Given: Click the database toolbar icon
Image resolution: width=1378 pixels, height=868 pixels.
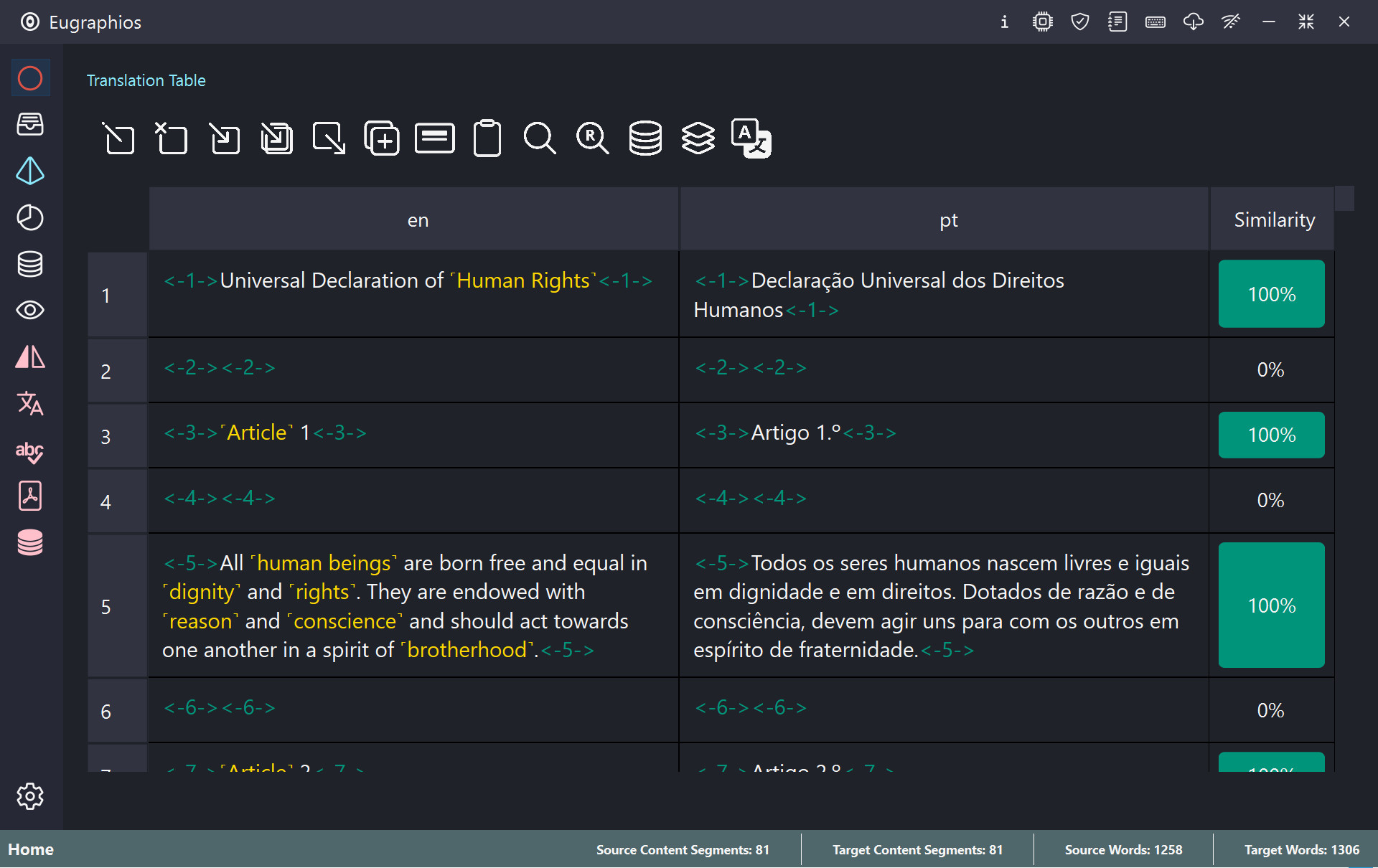Looking at the screenshot, I should (x=645, y=138).
